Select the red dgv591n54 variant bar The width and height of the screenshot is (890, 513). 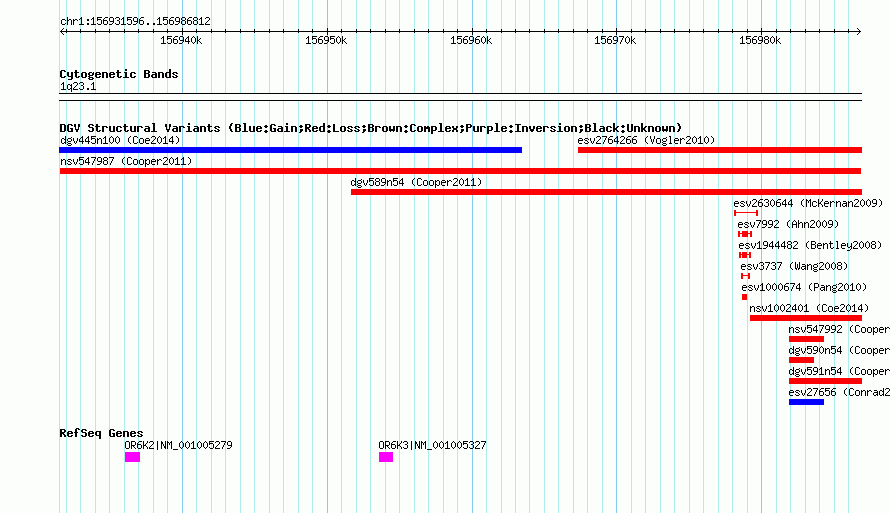[x=825, y=381]
